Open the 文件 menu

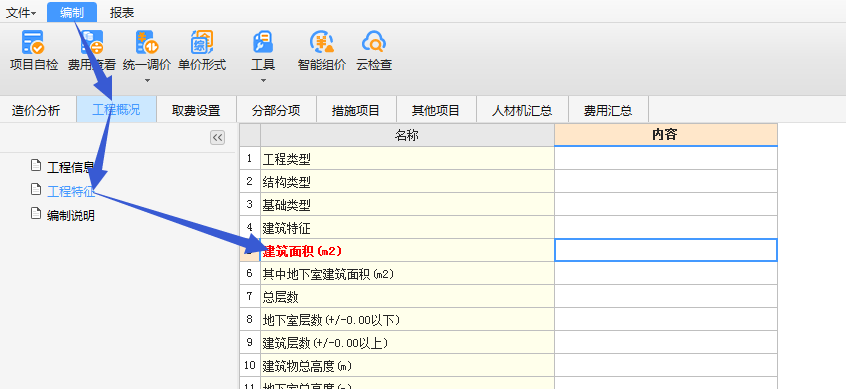pos(21,12)
